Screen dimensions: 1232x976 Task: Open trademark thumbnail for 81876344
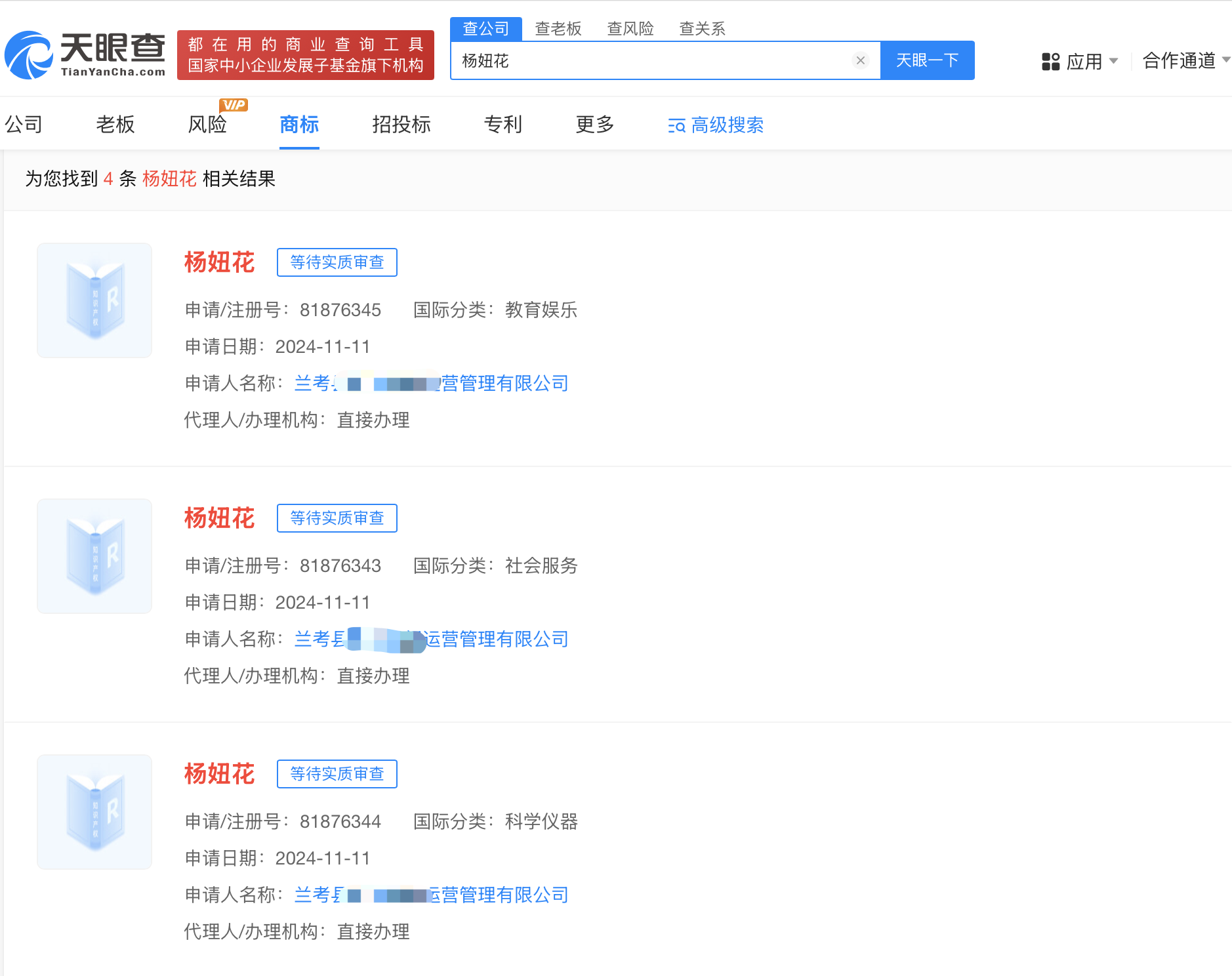click(94, 812)
